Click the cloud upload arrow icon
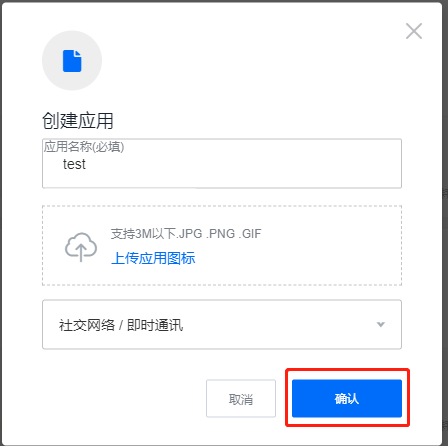 tap(81, 247)
